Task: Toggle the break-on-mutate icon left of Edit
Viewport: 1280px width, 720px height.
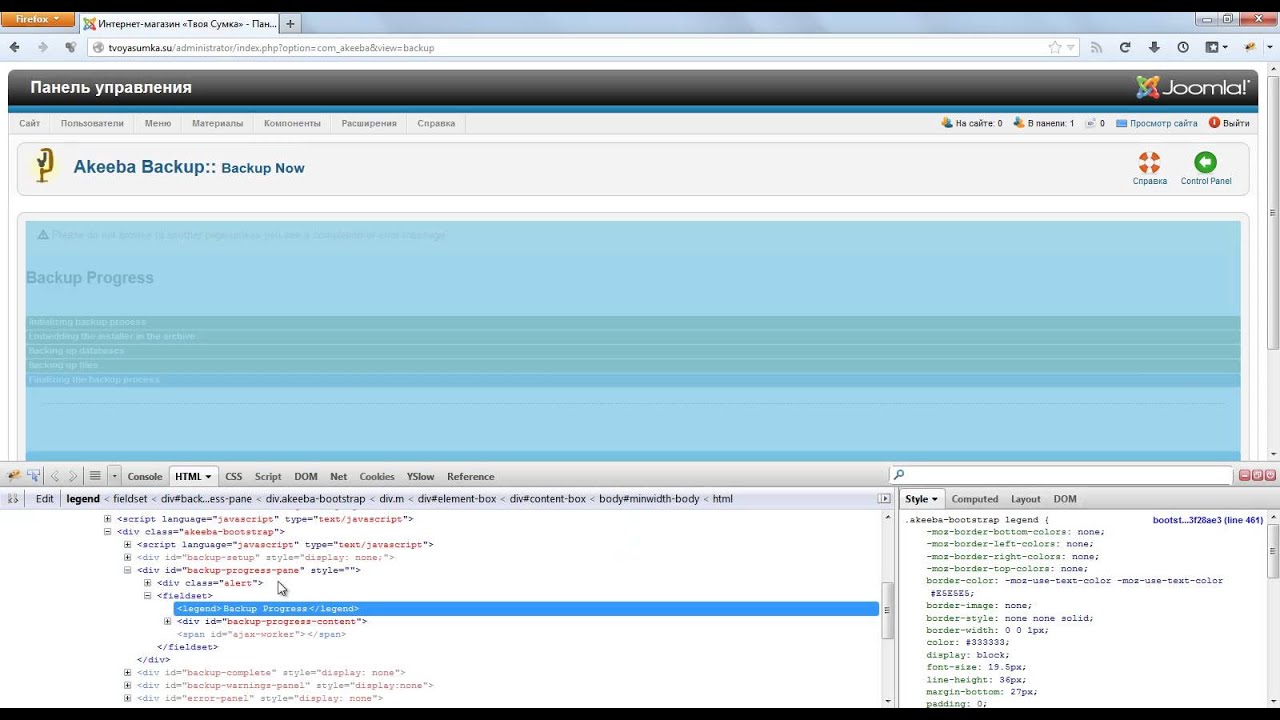Action: 13,498
